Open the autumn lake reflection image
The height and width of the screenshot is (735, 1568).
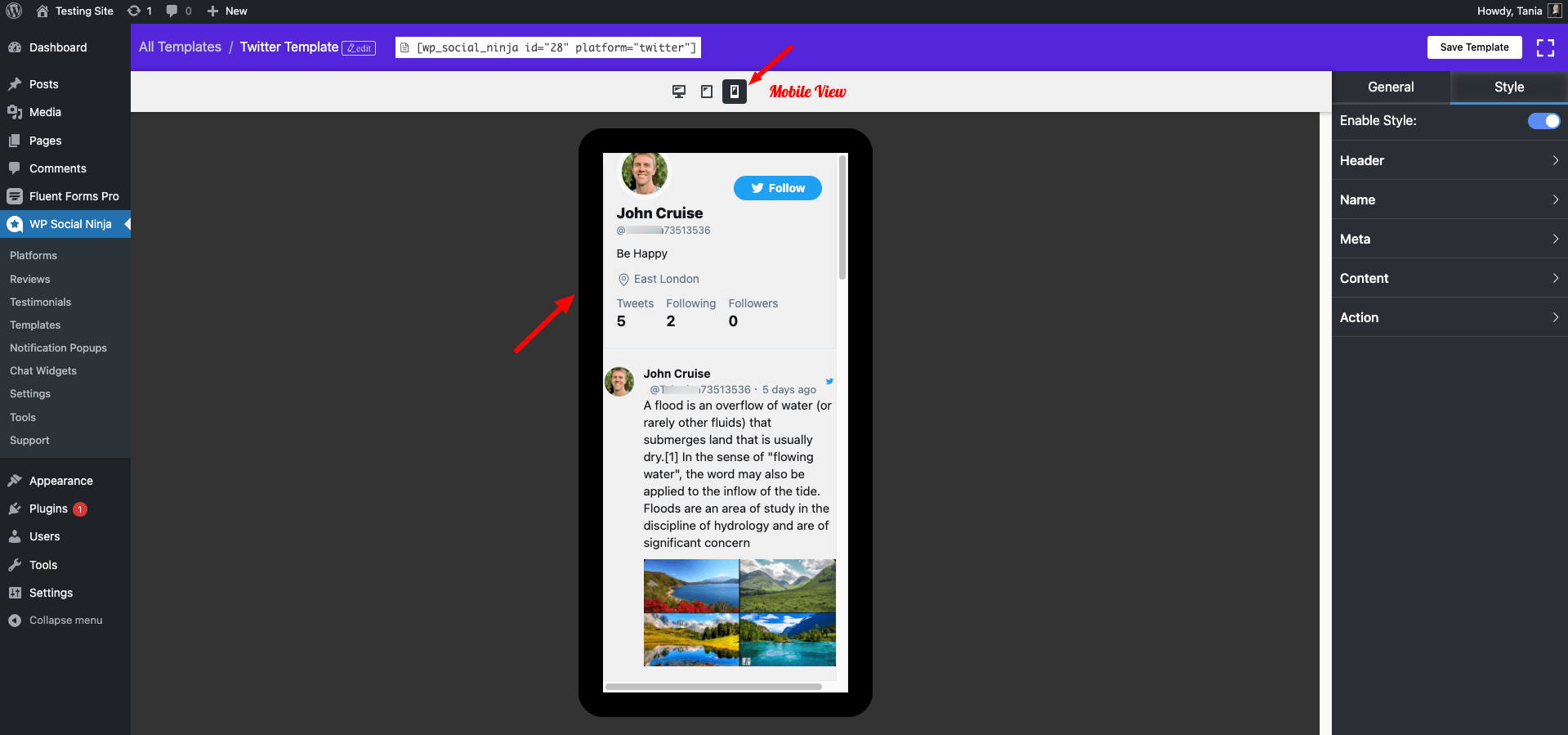tap(691, 639)
